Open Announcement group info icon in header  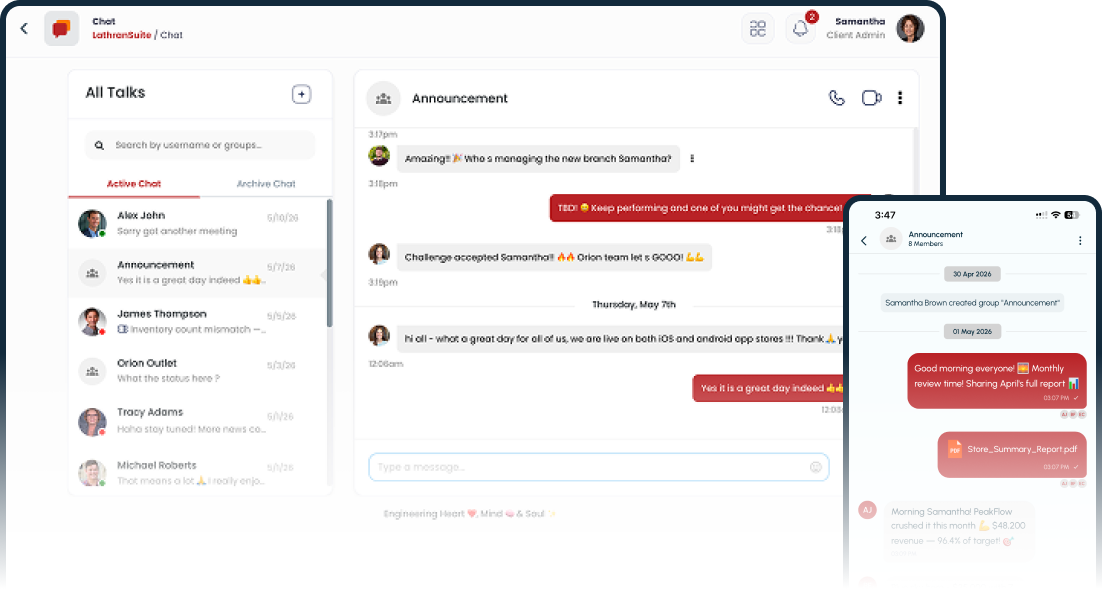coord(383,98)
